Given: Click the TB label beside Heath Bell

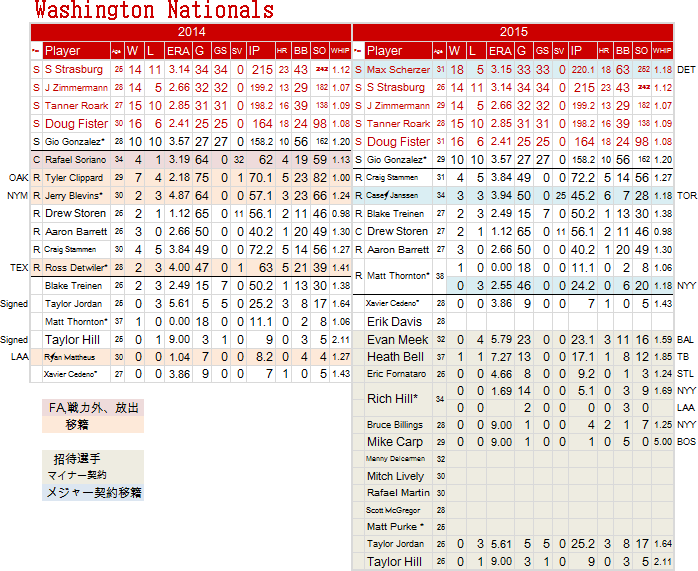Looking at the screenshot, I should [682, 357].
